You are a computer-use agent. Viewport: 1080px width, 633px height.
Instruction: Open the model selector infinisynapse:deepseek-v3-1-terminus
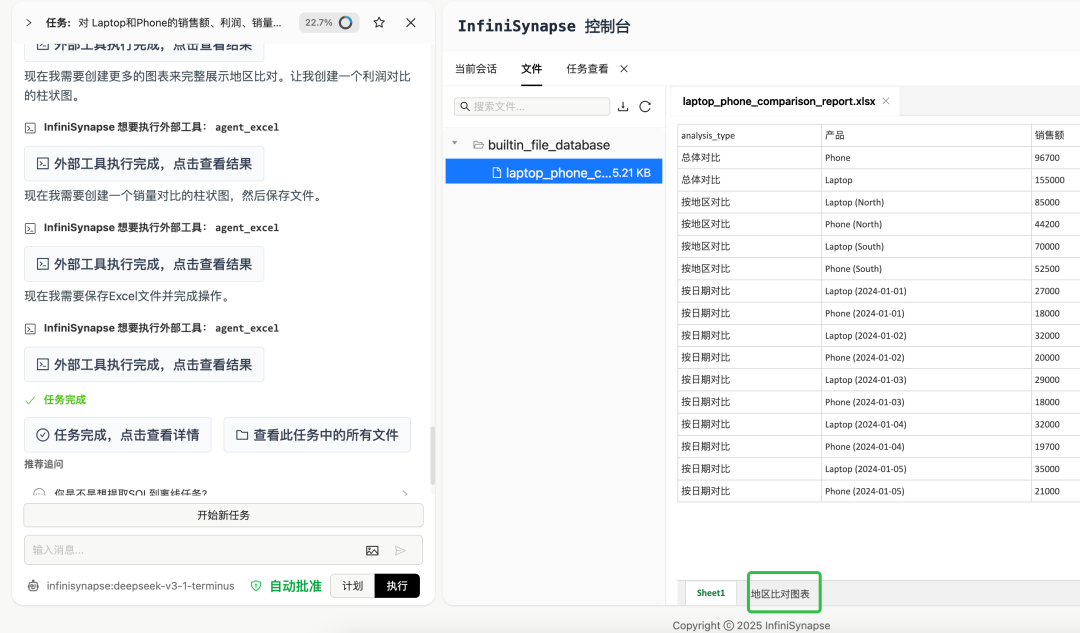point(131,586)
